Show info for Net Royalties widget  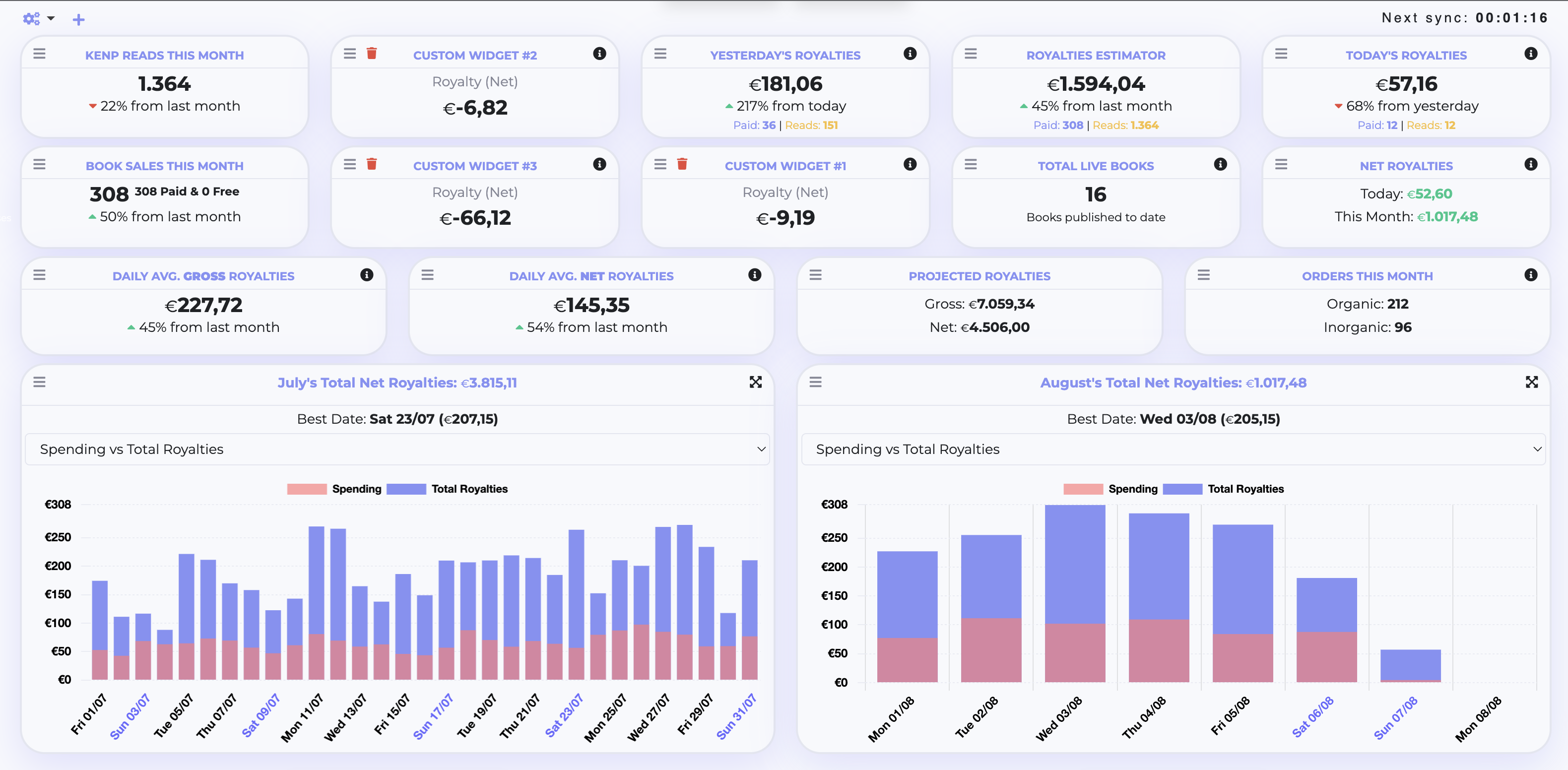pyautogui.click(x=1531, y=164)
